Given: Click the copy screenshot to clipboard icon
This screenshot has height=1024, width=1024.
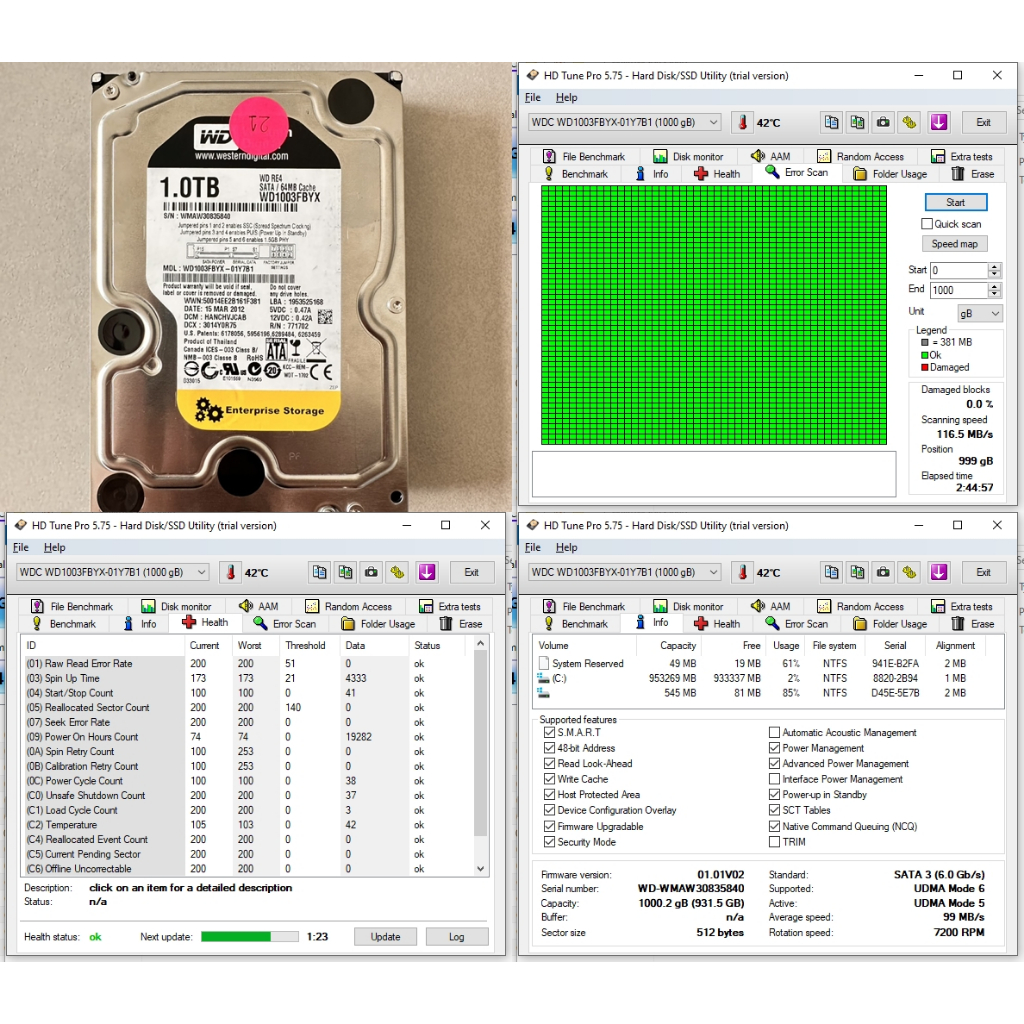Looking at the screenshot, I should pos(857,122).
